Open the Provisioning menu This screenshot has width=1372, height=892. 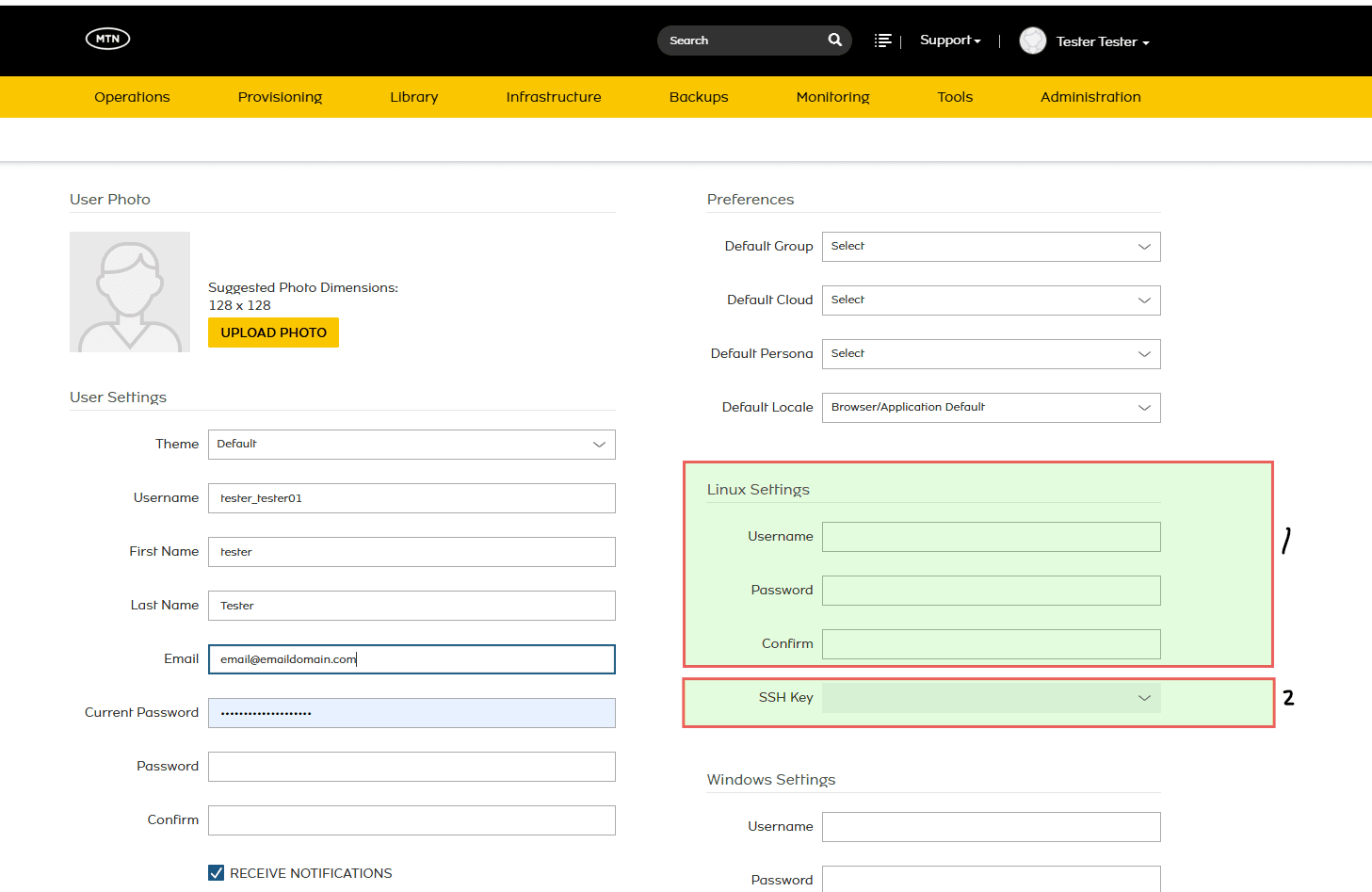pos(280,97)
